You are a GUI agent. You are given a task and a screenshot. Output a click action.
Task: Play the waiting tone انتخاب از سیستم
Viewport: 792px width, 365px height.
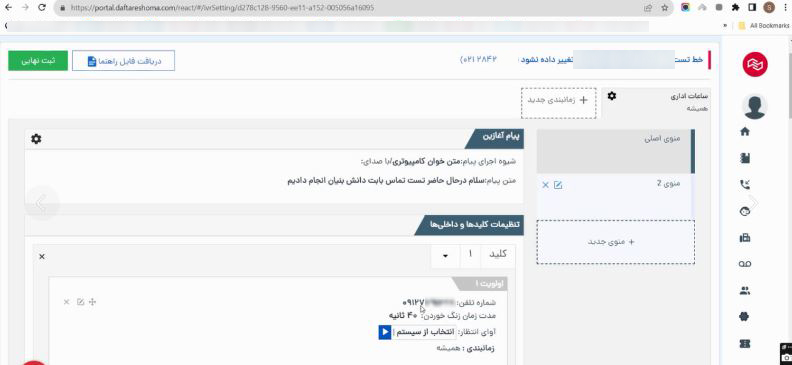pos(384,332)
